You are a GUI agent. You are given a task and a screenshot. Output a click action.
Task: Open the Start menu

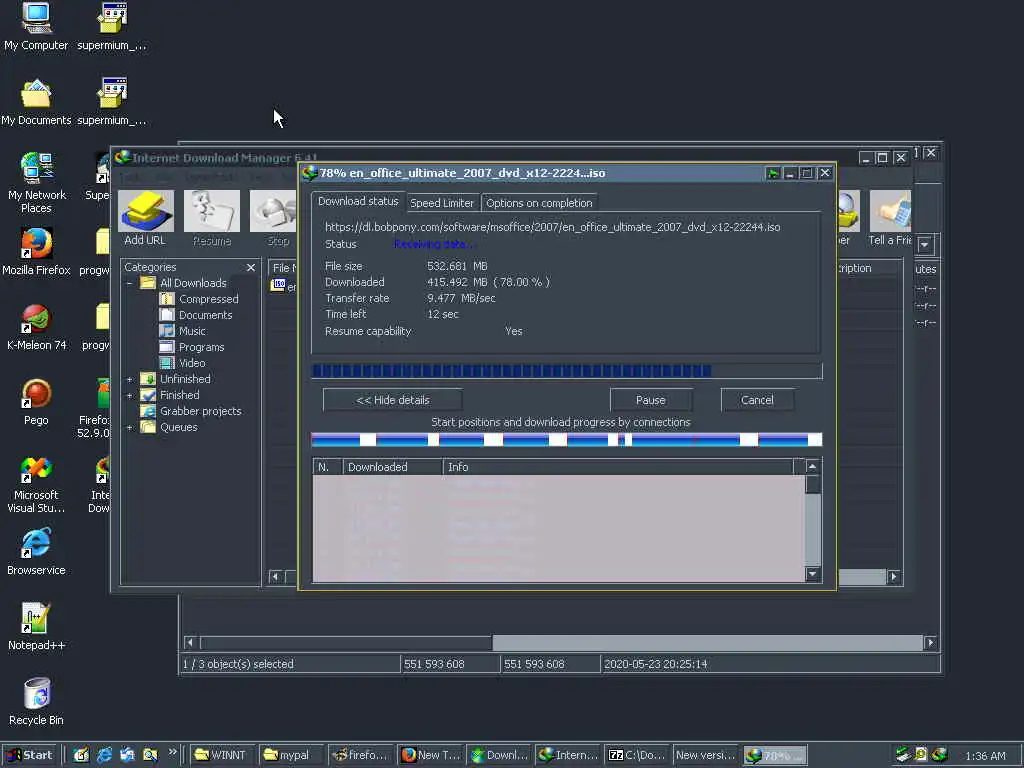pos(29,755)
